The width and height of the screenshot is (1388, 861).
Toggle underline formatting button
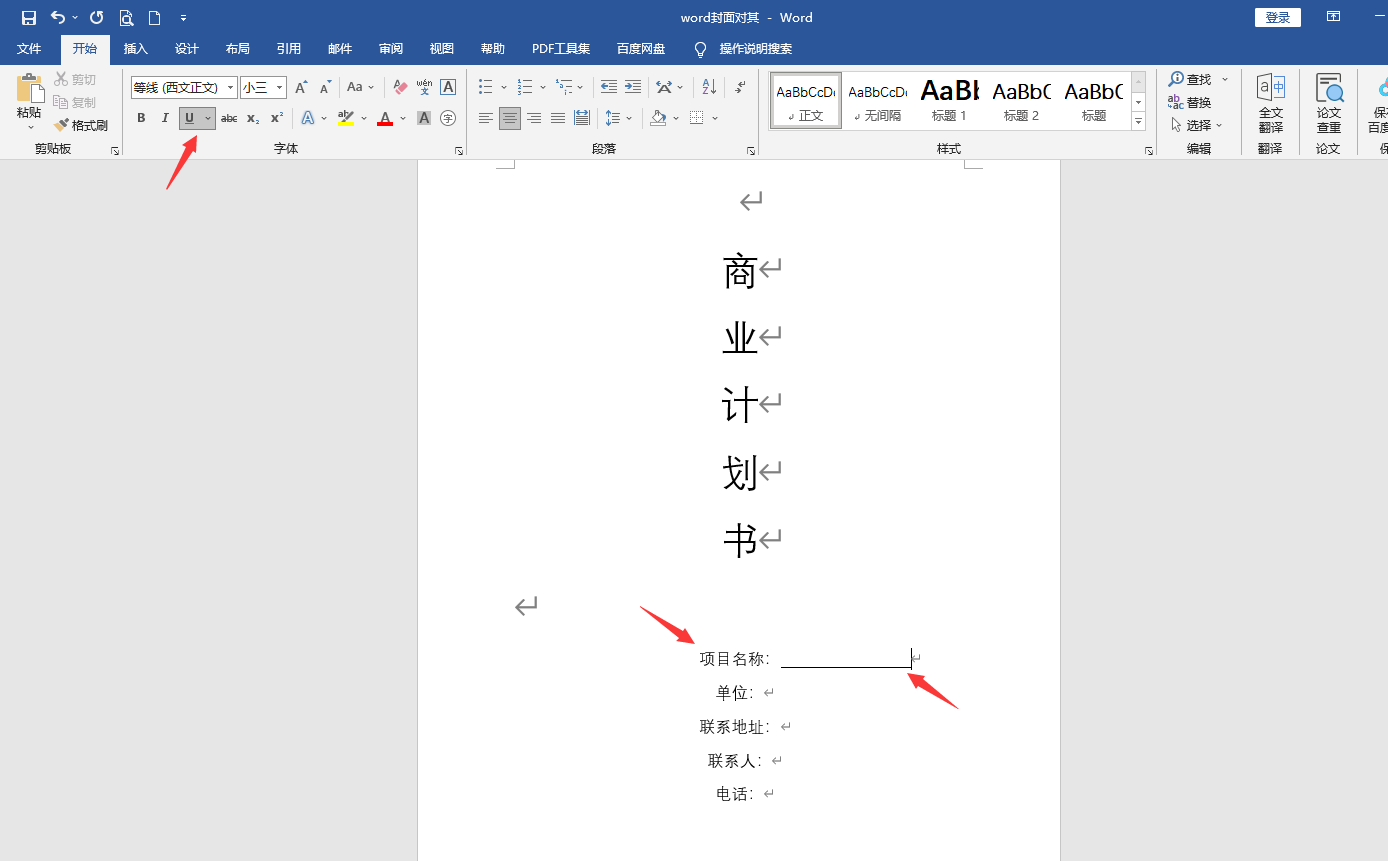(x=189, y=118)
